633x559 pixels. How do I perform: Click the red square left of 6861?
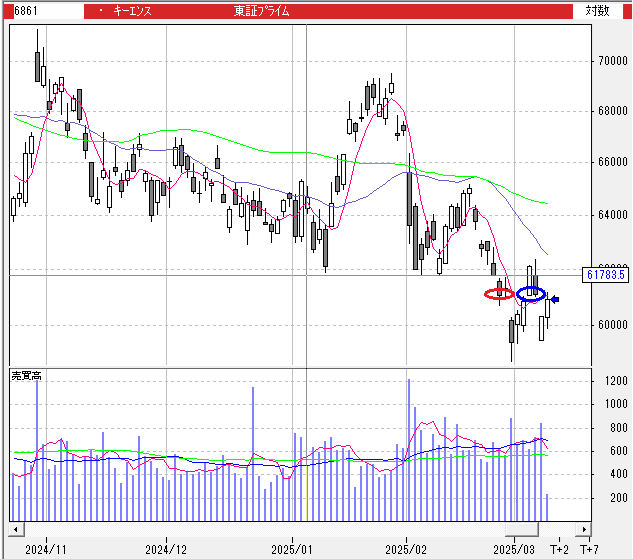point(8,11)
